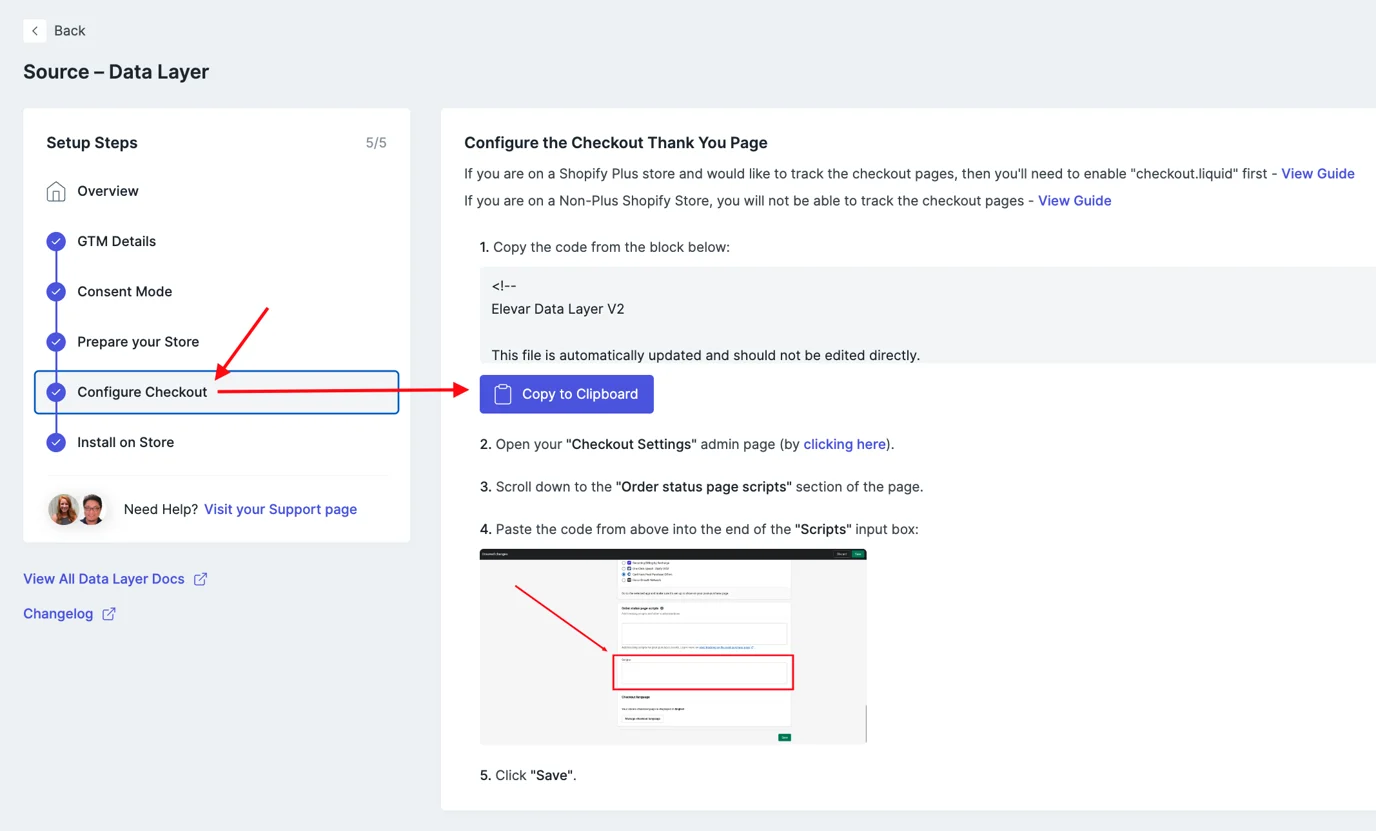Open the Overview home icon
This screenshot has width=1376, height=831.
point(56,191)
